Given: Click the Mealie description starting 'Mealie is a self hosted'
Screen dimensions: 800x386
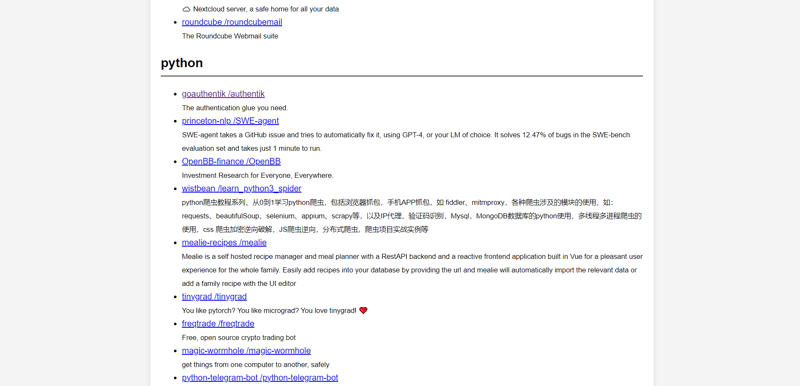Looking at the screenshot, I should click(412, 270).
